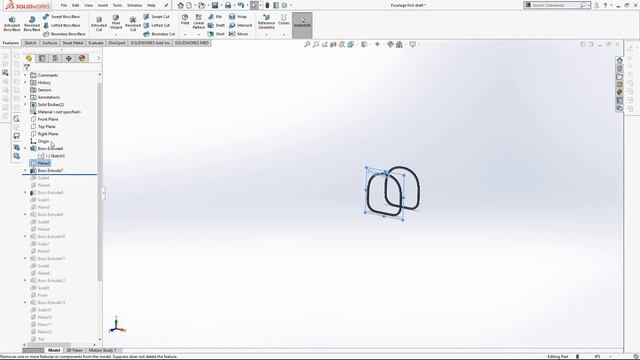Click the tree filter funnel icon

click(x=27, y=67)
